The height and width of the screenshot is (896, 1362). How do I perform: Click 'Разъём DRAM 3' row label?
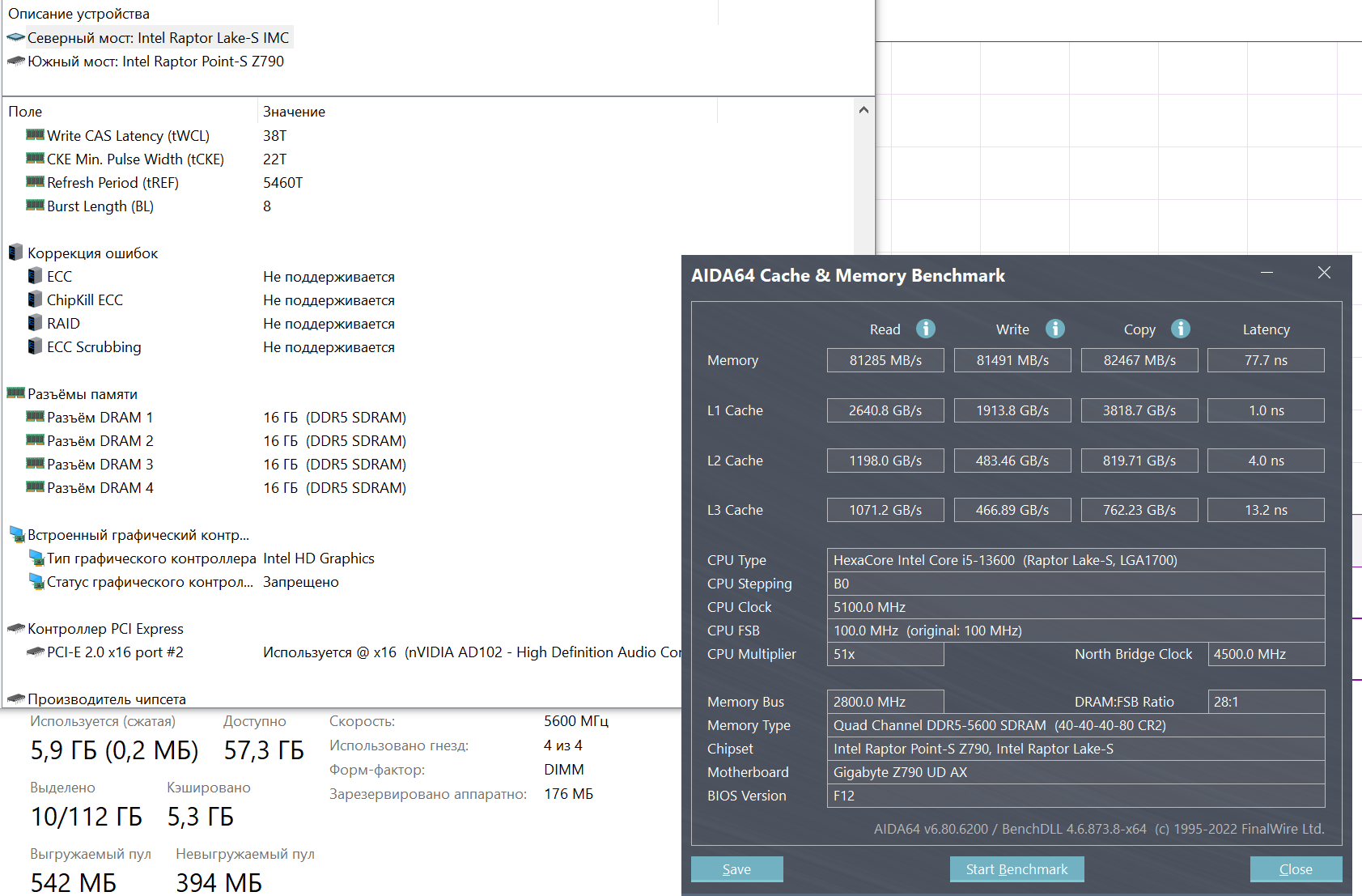click(x=100, y=464)
